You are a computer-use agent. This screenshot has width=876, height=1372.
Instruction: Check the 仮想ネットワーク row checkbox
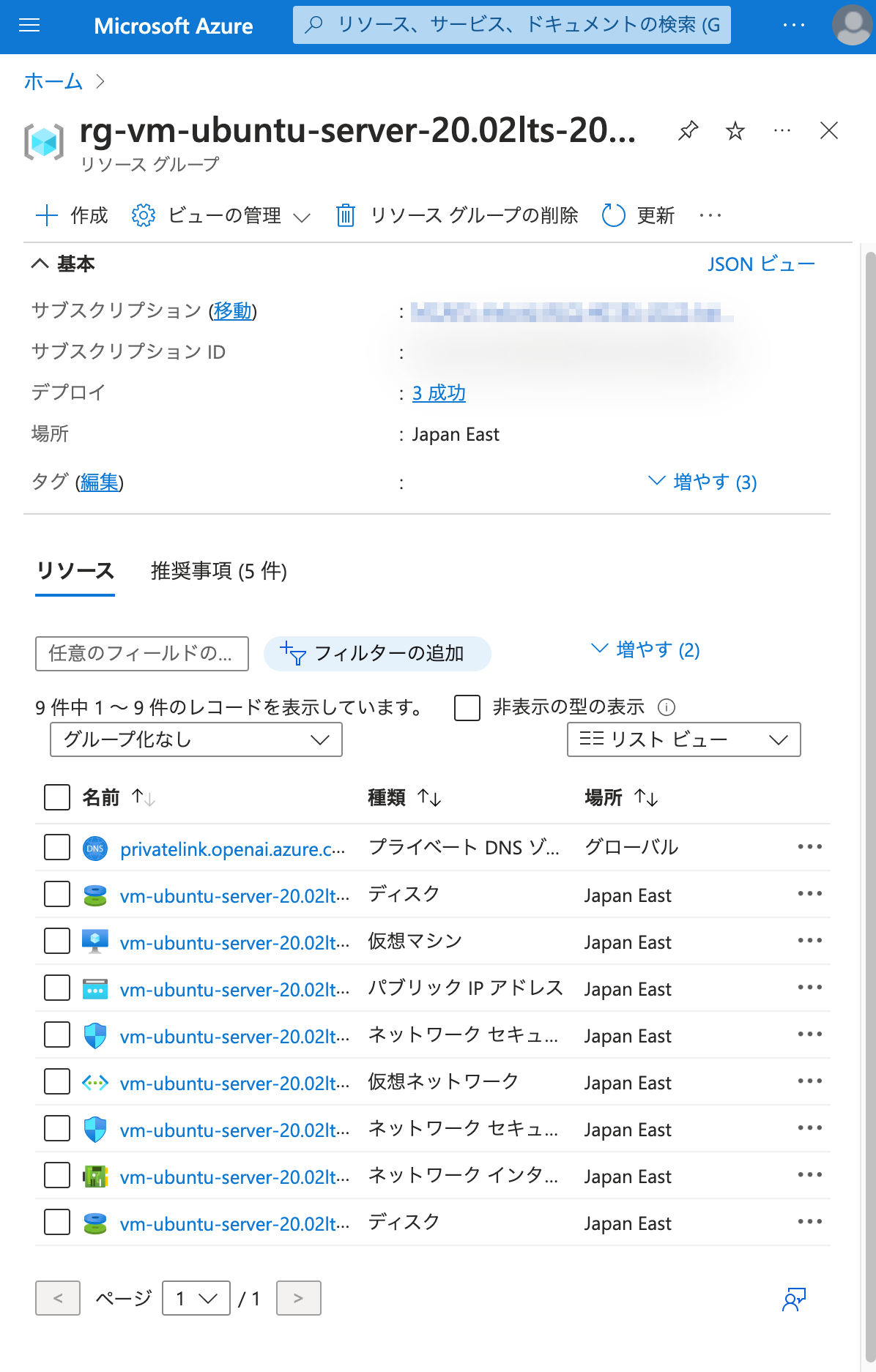57,1081
